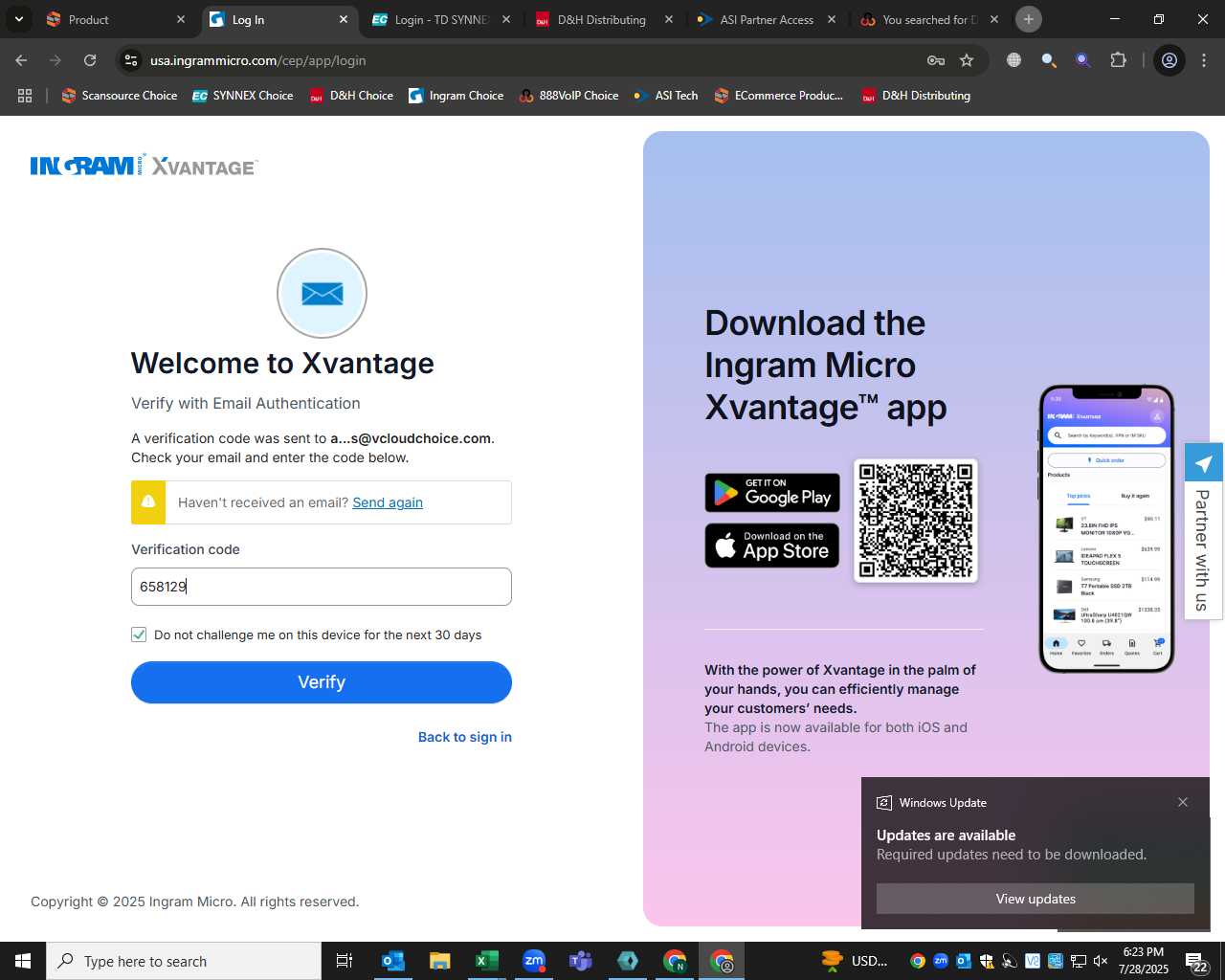This screenshot has height=980, width=1225.
Task: Dismiss the Windows Update notification
Action: click(x=1183, y=802)
